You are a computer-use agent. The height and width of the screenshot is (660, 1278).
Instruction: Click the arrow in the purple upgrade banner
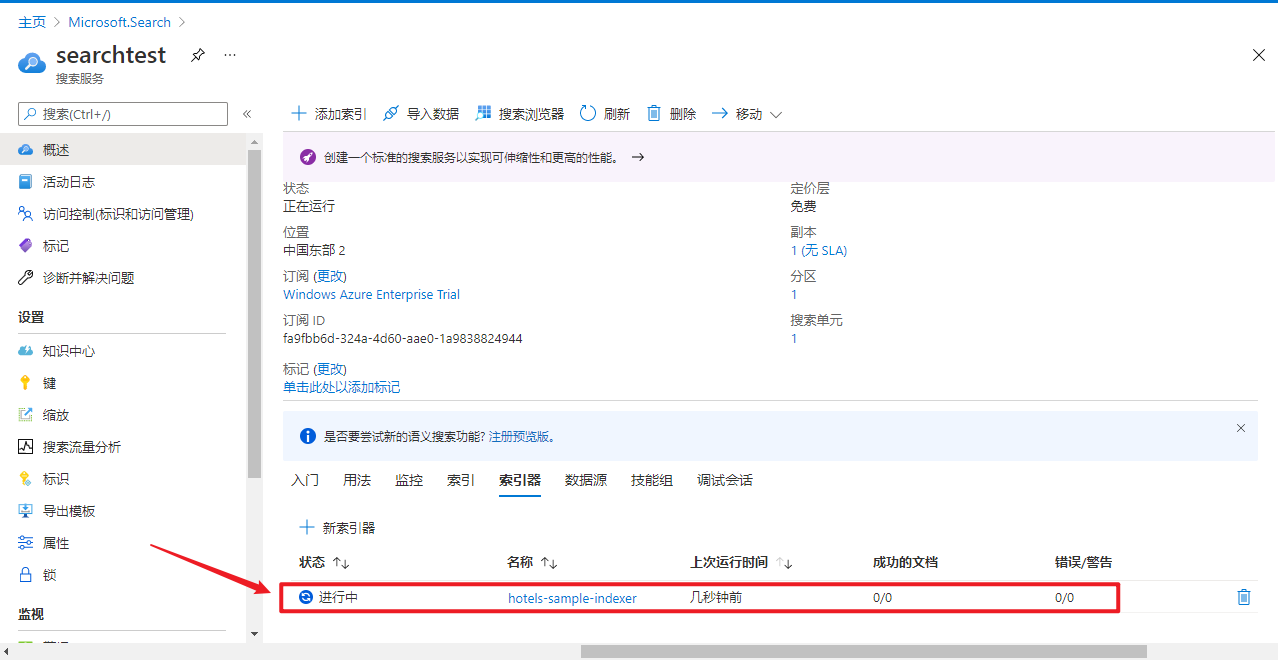coord(638,157)
